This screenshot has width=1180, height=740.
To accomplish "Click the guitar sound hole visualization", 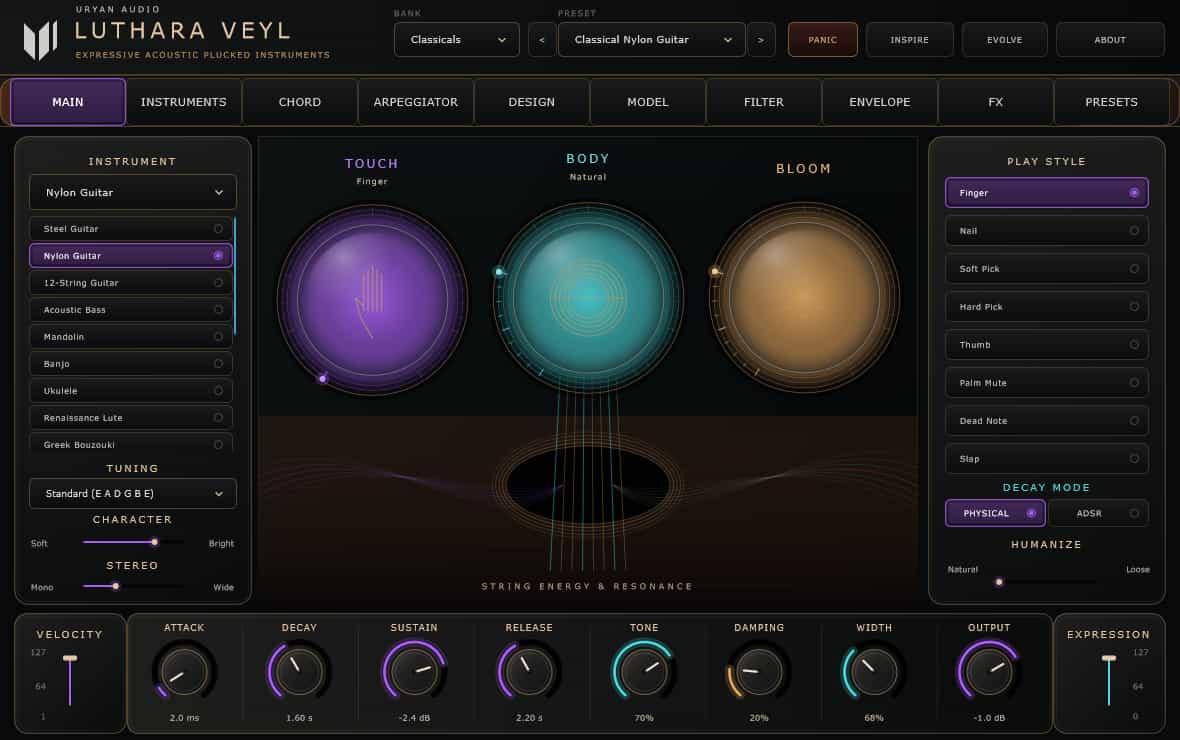I will pyautogui.click(x=588, y=485).
